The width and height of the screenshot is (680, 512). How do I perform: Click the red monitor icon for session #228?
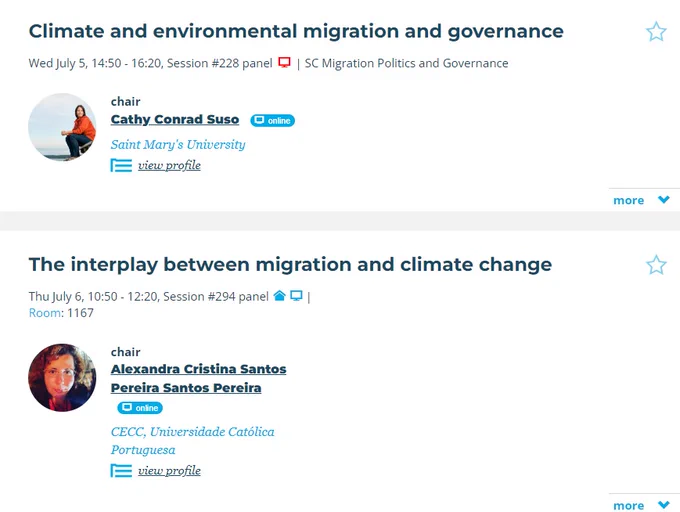pyautogui.click(x=284, y=63)
